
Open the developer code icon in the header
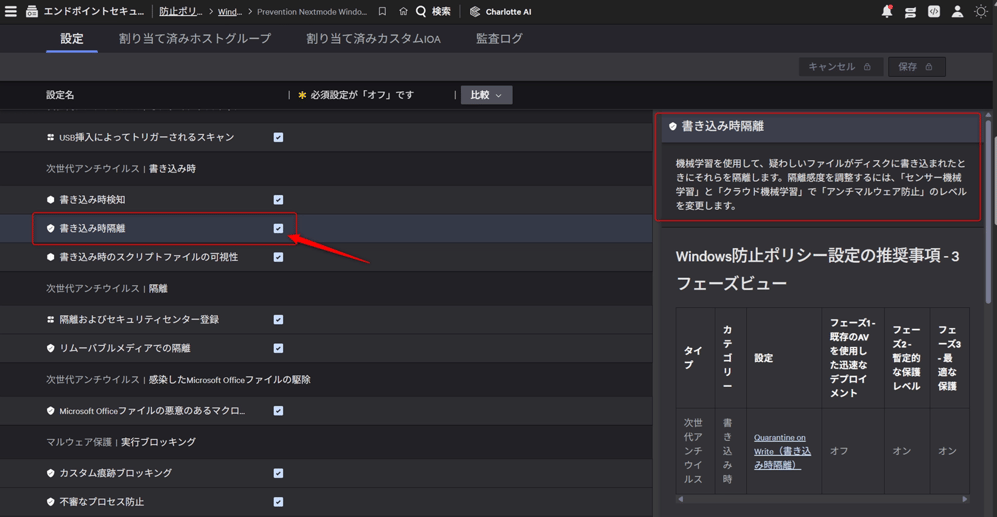click(x=933, y=11)
